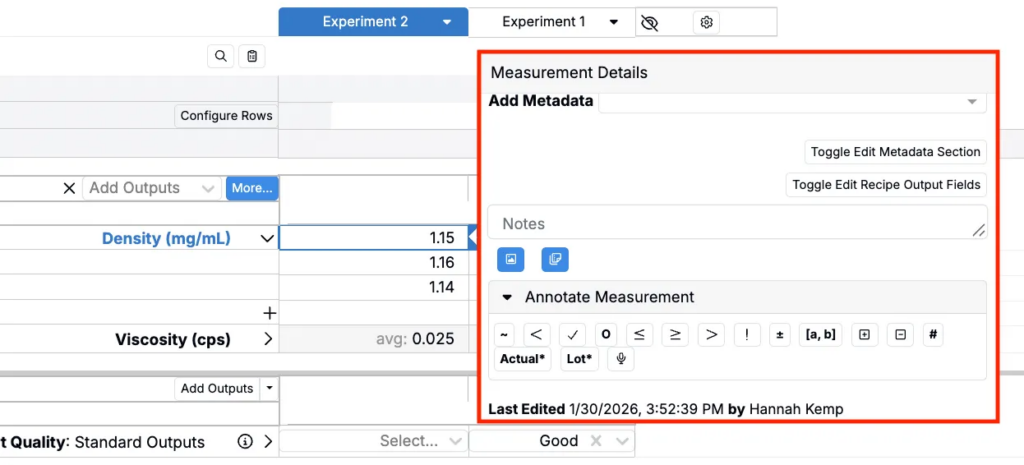The width and height of the screenshot is (1024, 465).
Task: Click the search magnifier icon
Action: (220, 57)
